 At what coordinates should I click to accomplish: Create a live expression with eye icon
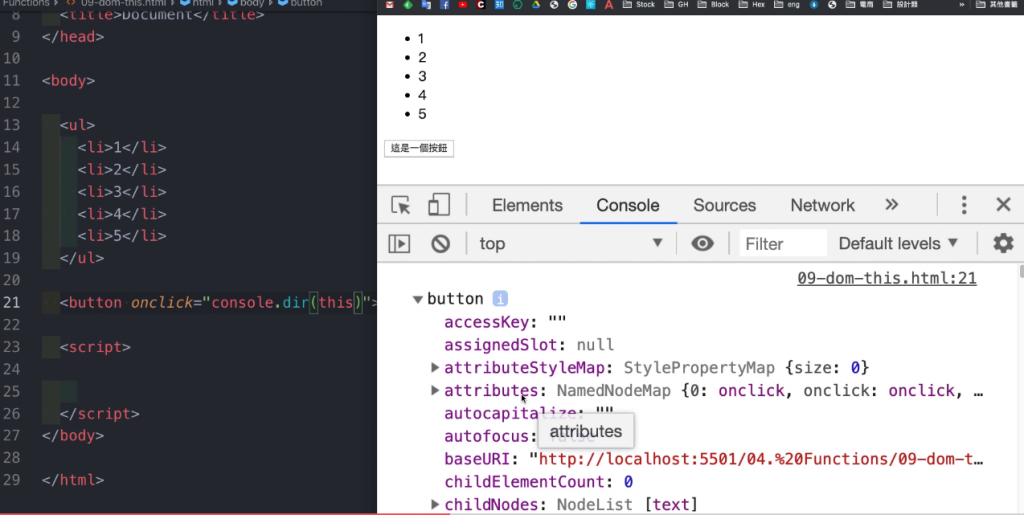tap(703, 243)
